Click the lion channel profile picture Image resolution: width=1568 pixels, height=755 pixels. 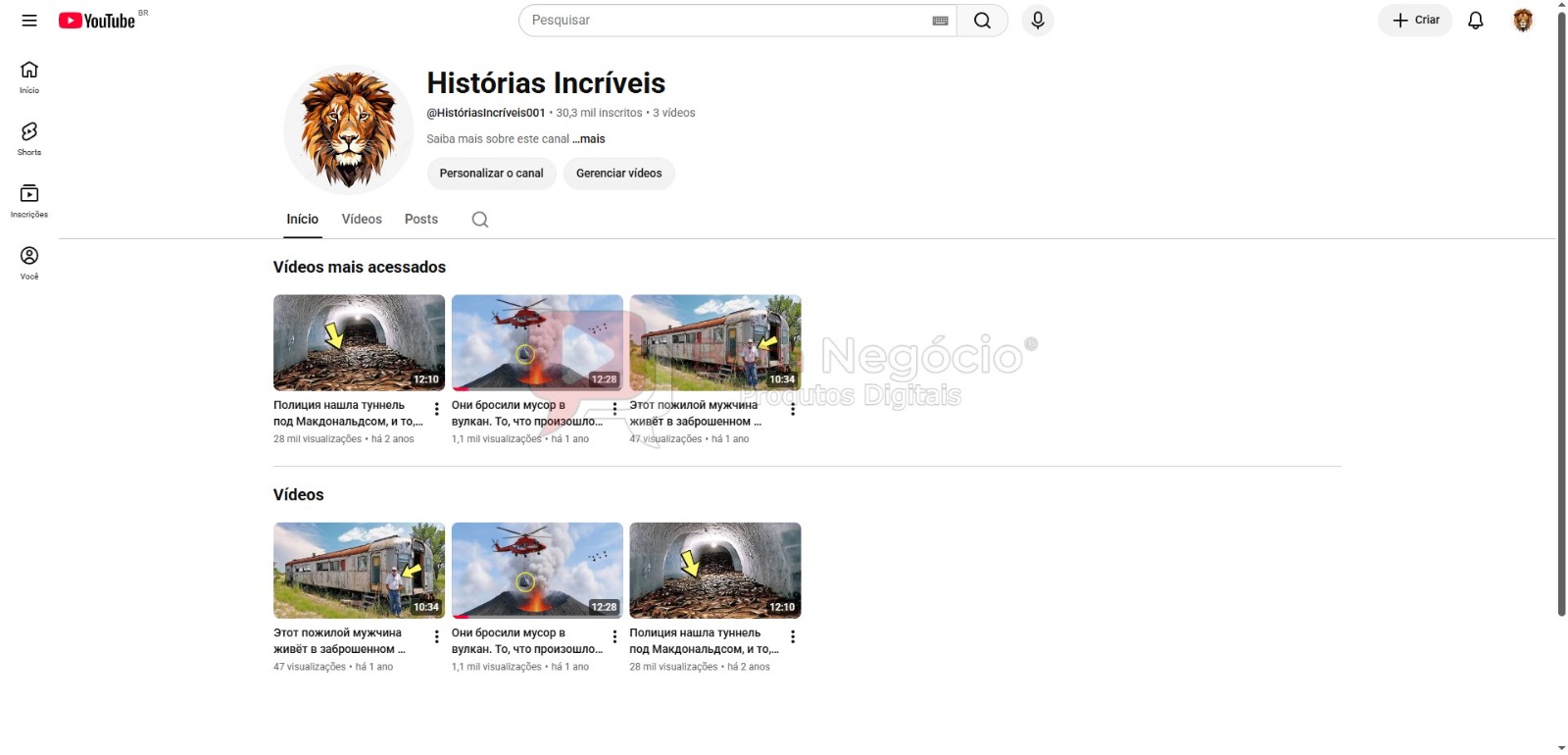[348, 129]
